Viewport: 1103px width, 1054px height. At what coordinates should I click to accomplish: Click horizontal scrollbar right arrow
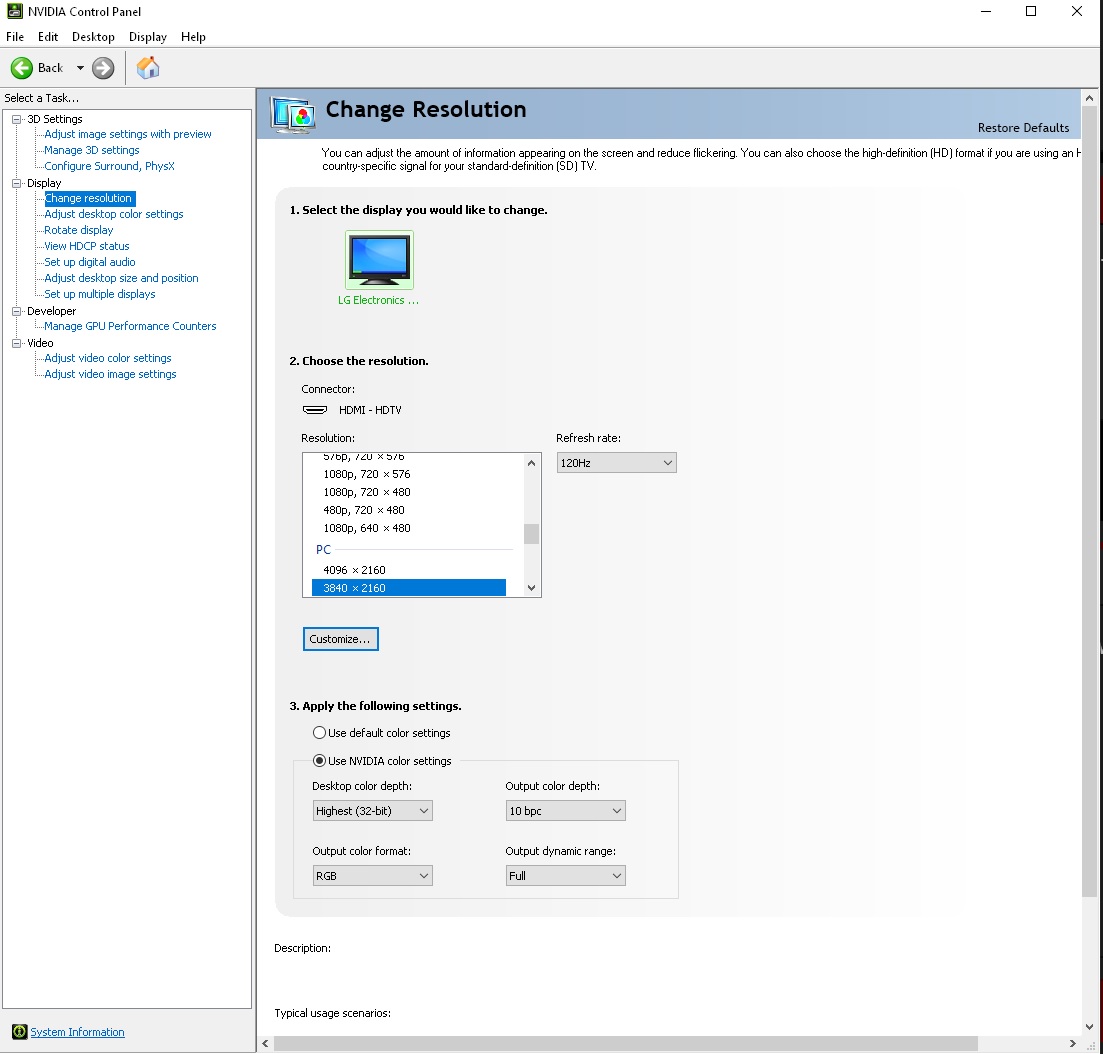pos(1073,1043)
